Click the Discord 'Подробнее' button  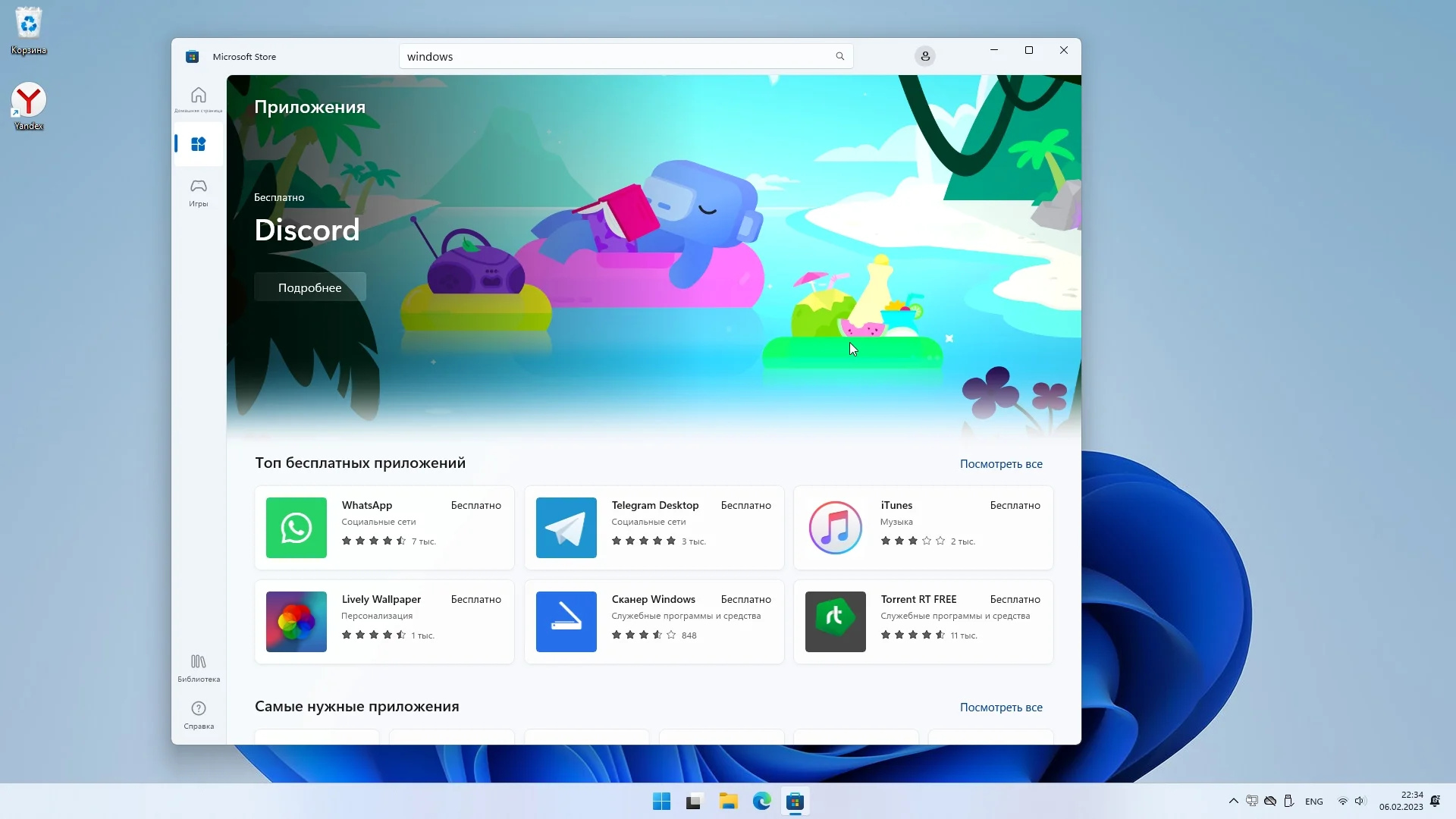click(x=309, y=287)
